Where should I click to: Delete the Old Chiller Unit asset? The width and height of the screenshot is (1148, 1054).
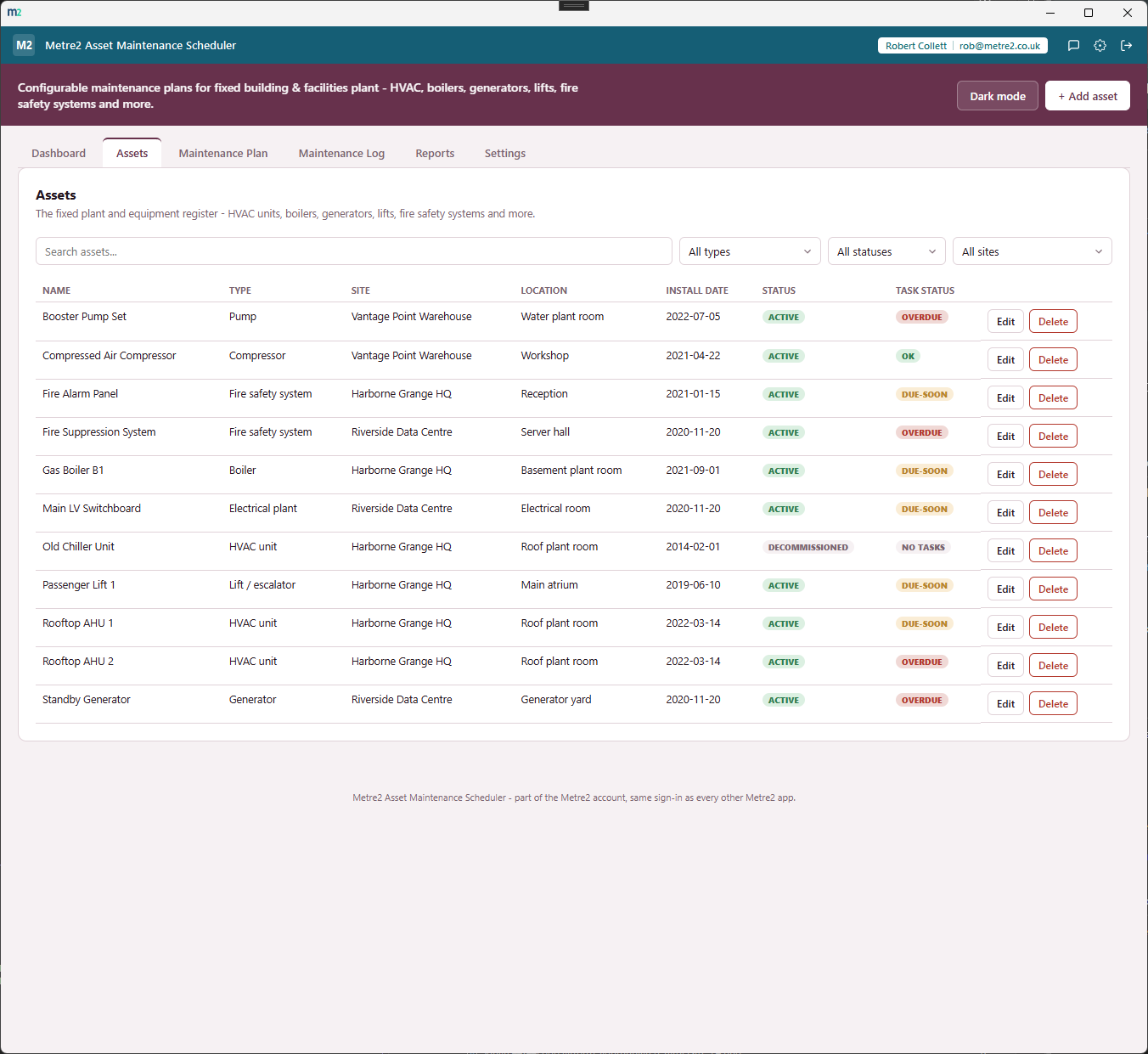pos(1053,551)
